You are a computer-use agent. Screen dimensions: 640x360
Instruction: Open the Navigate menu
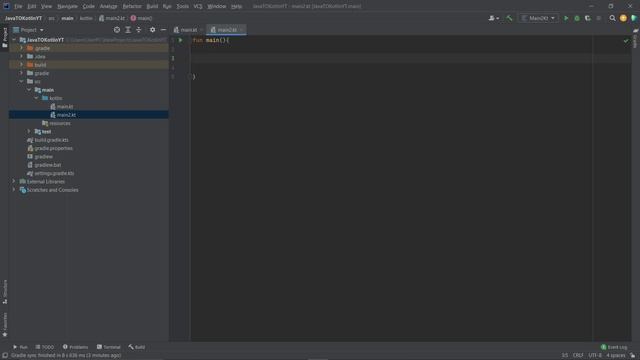click(67, 6)
